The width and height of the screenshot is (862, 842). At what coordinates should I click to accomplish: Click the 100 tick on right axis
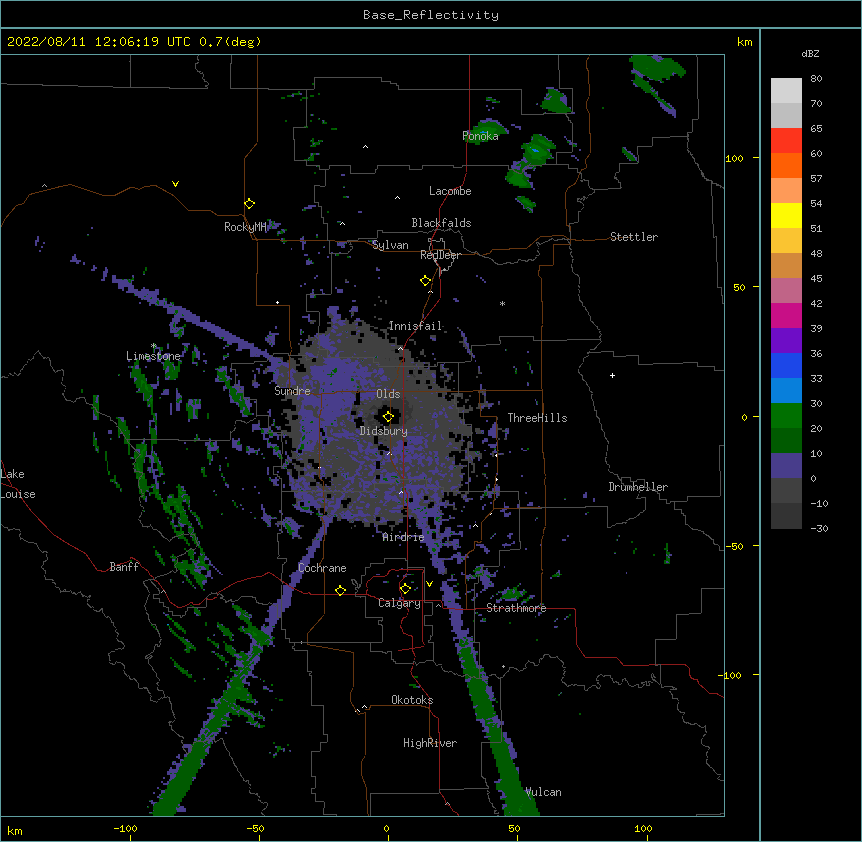coord(734,158)
